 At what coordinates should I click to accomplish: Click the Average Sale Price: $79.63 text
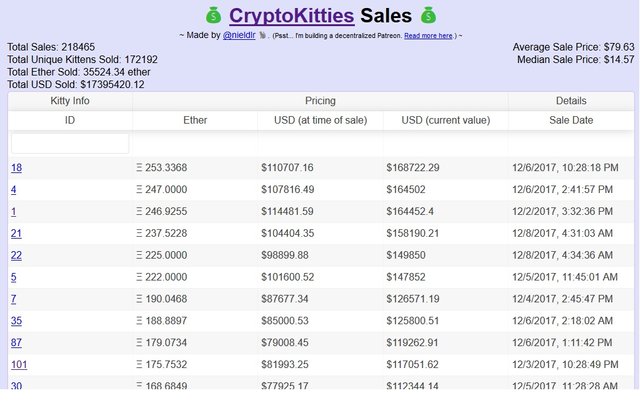[573, 47]
